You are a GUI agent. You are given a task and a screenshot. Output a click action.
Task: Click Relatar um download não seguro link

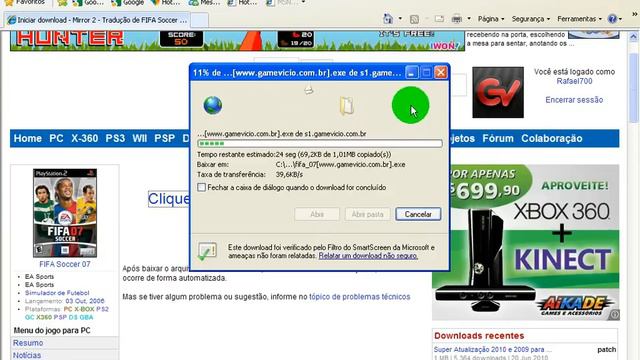[x=368, y=256]
